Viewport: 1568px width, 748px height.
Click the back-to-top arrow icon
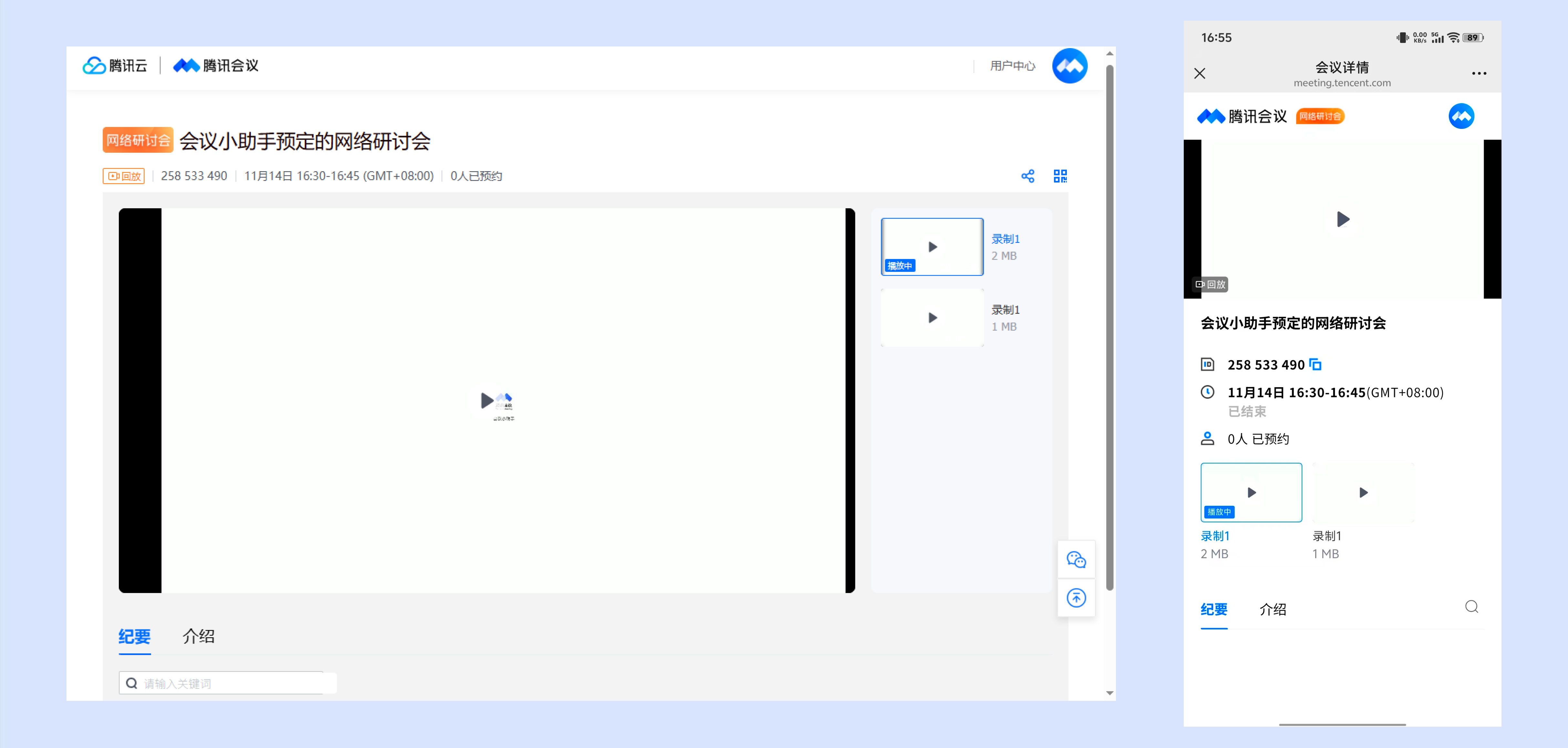(x=1076, y=598)
